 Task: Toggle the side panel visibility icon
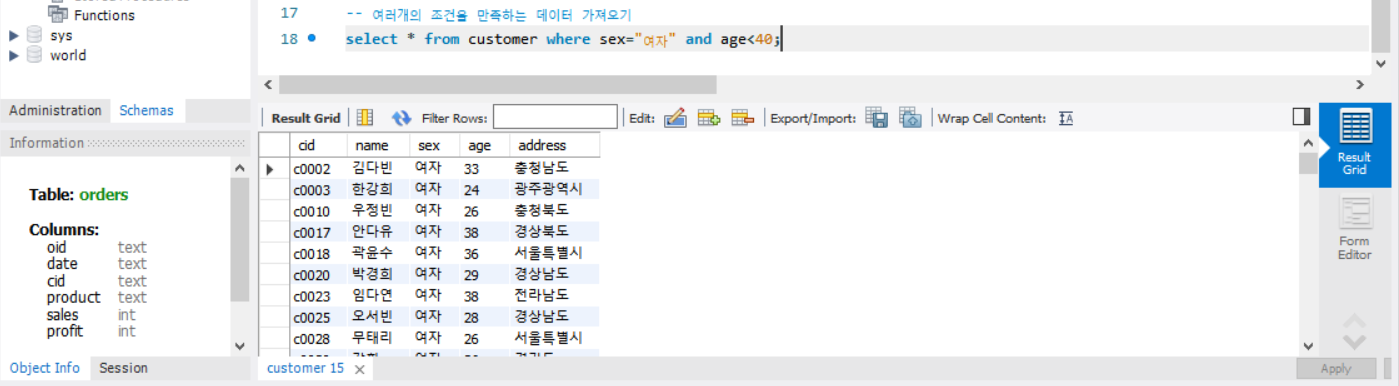[x=1301, y=117]
